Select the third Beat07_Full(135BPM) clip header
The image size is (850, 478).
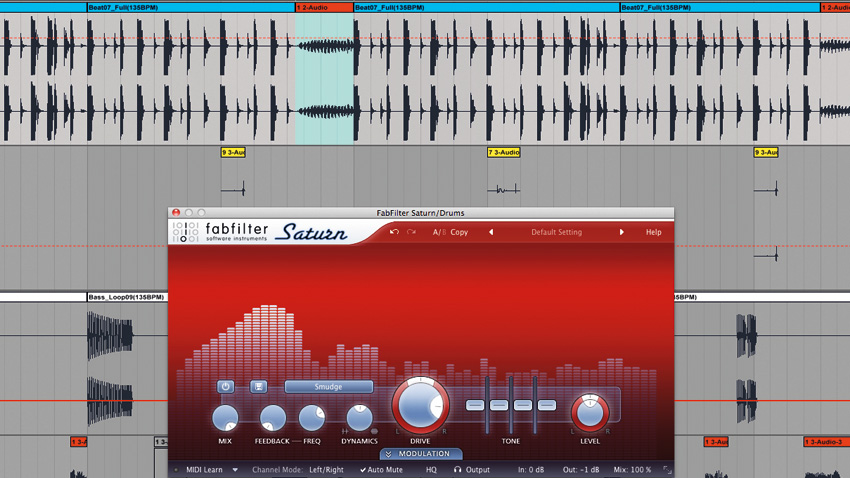click(720, 8)
